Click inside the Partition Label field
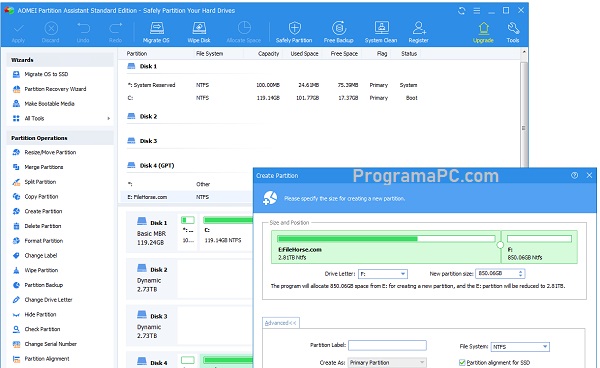Image resolution: width=600 pixels, height=368 pixels. point(387,345)
